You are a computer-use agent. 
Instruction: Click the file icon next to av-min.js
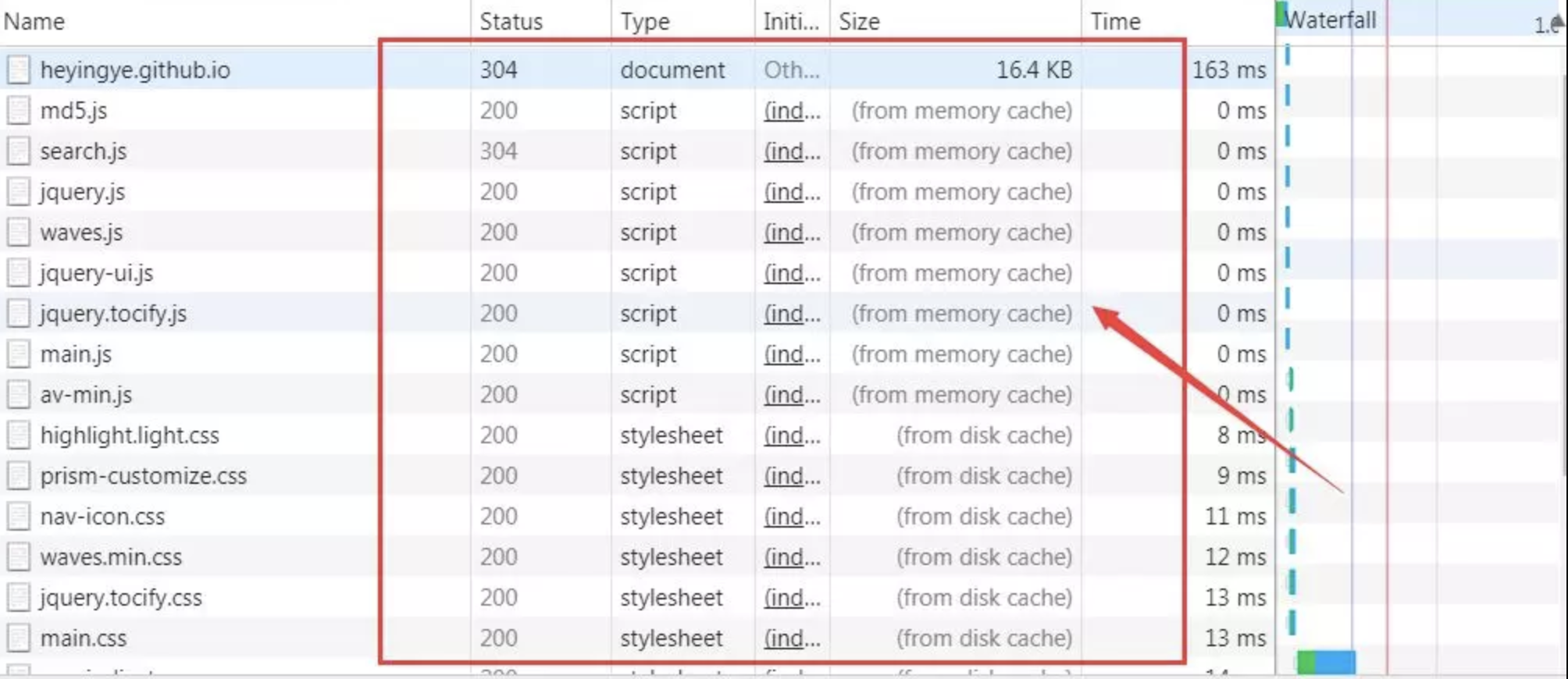pyautogui.click(x=19, y=395)
